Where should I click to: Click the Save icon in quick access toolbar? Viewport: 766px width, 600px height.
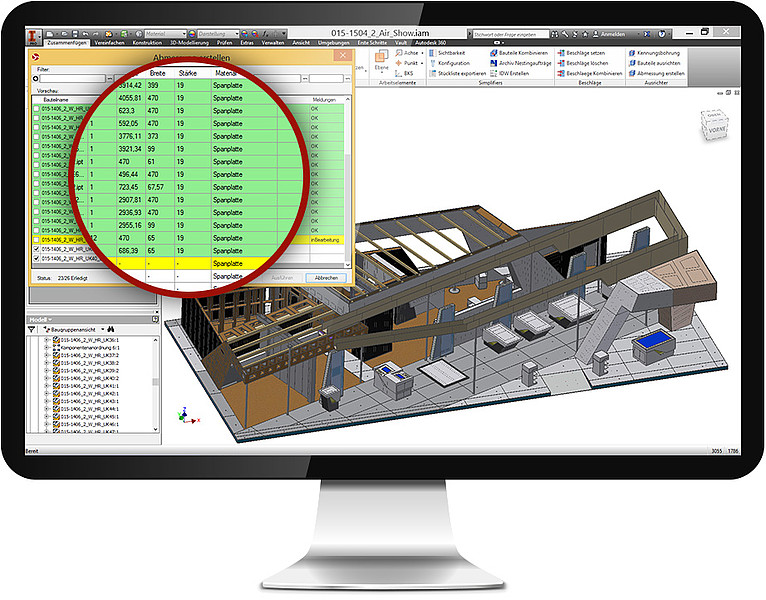[75, 34]
